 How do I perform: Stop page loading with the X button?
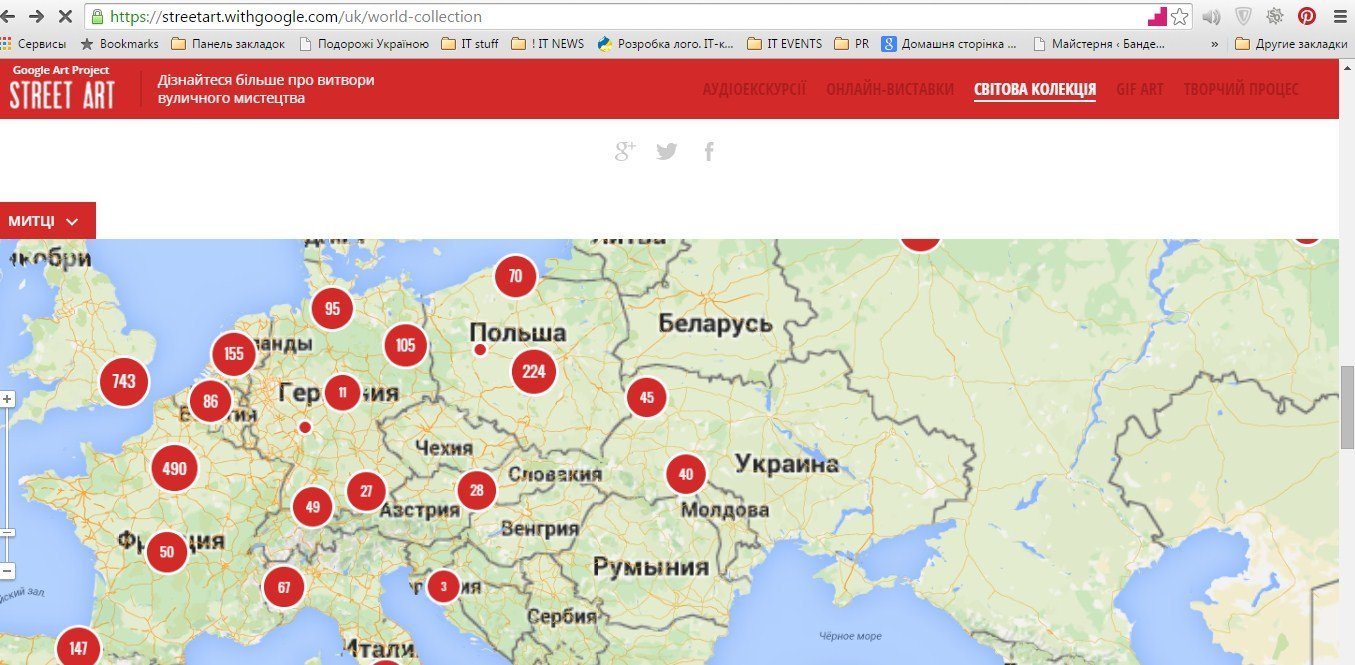(64, 17)
